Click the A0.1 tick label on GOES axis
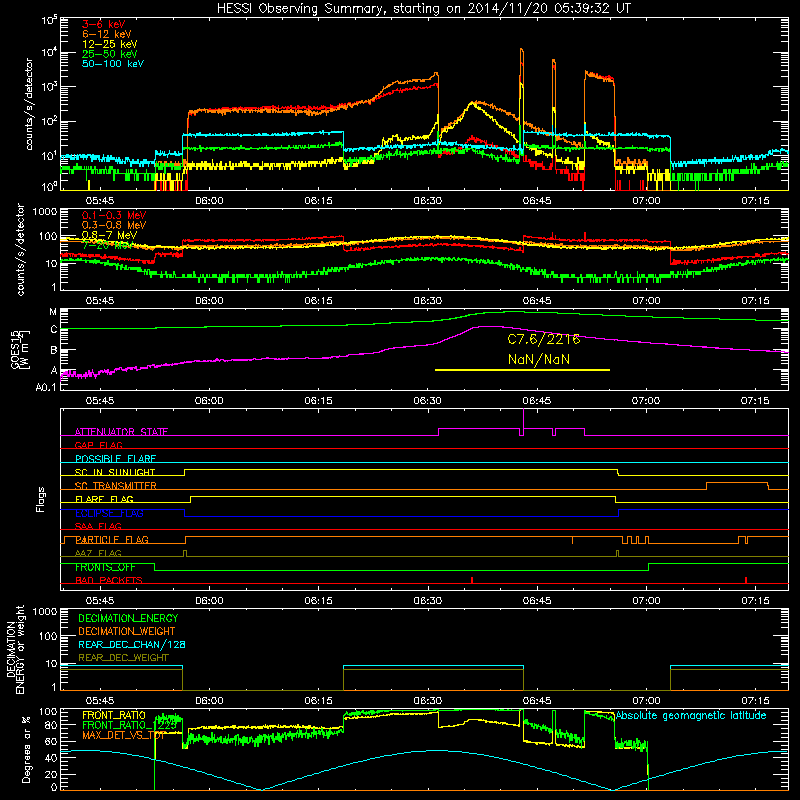The width and height of the screenshot is (800, 800). 46,387
